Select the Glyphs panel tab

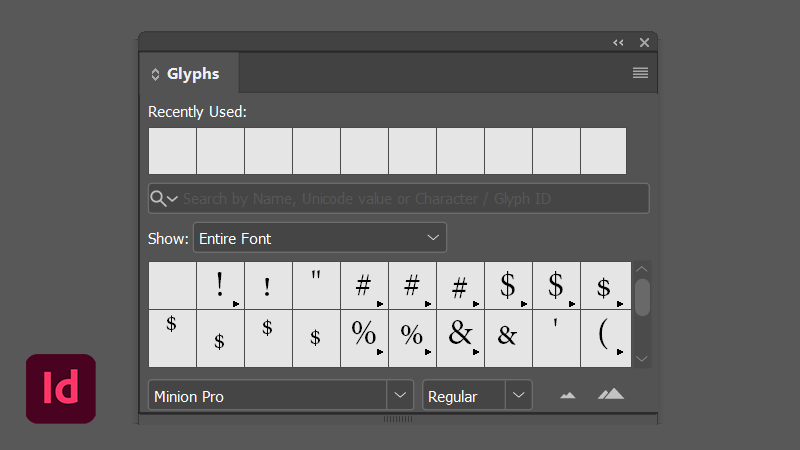pyautogui.click(x=192, y=74)
